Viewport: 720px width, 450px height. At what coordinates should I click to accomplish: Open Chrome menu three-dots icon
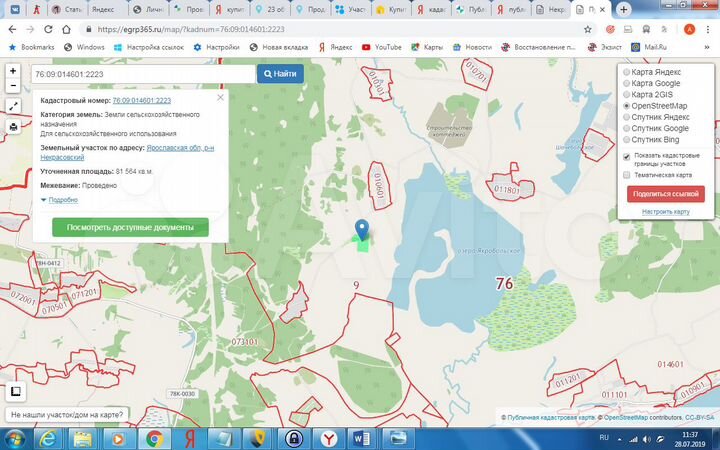point(708,29)
